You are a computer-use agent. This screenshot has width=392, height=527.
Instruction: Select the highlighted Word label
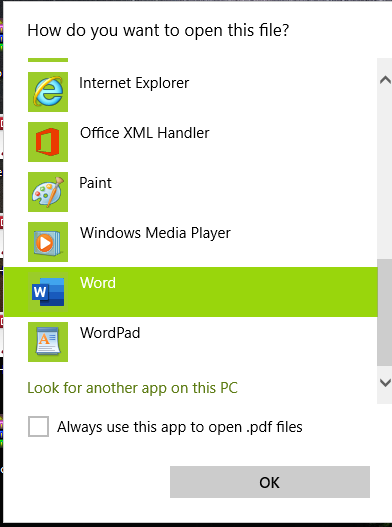[x=98, y=283]
